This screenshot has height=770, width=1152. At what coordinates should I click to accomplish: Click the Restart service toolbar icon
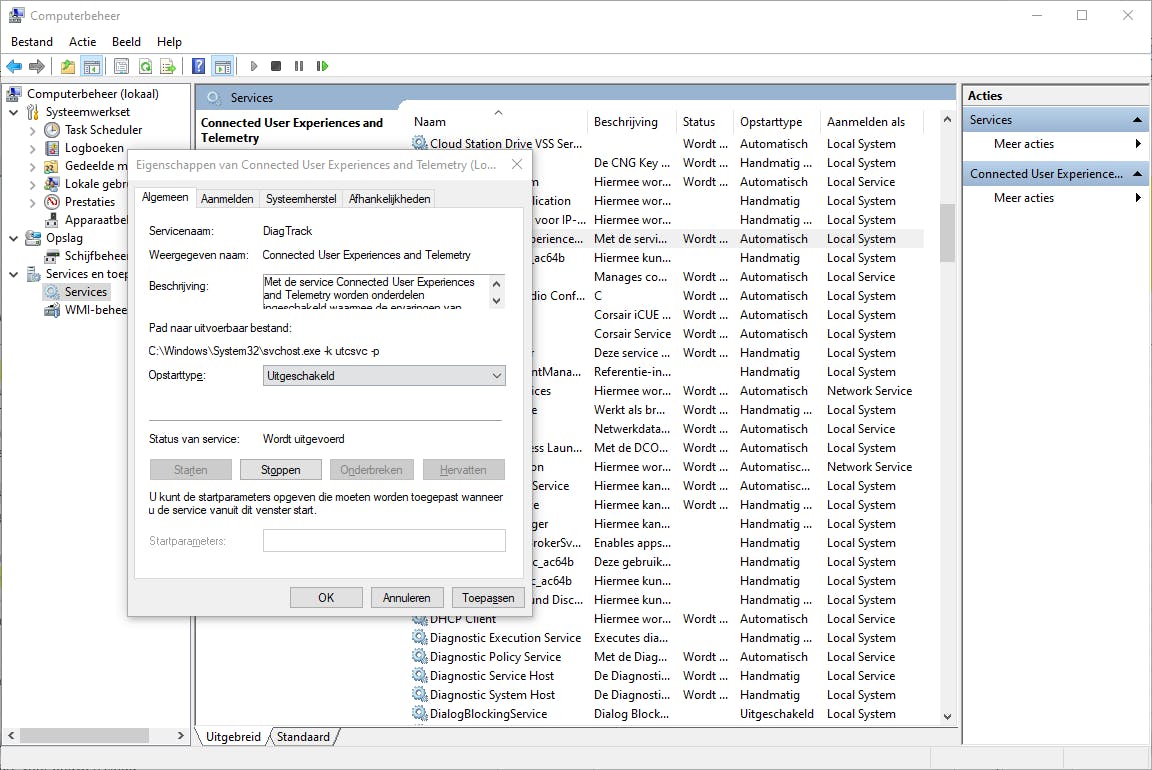tap(322, 67)
